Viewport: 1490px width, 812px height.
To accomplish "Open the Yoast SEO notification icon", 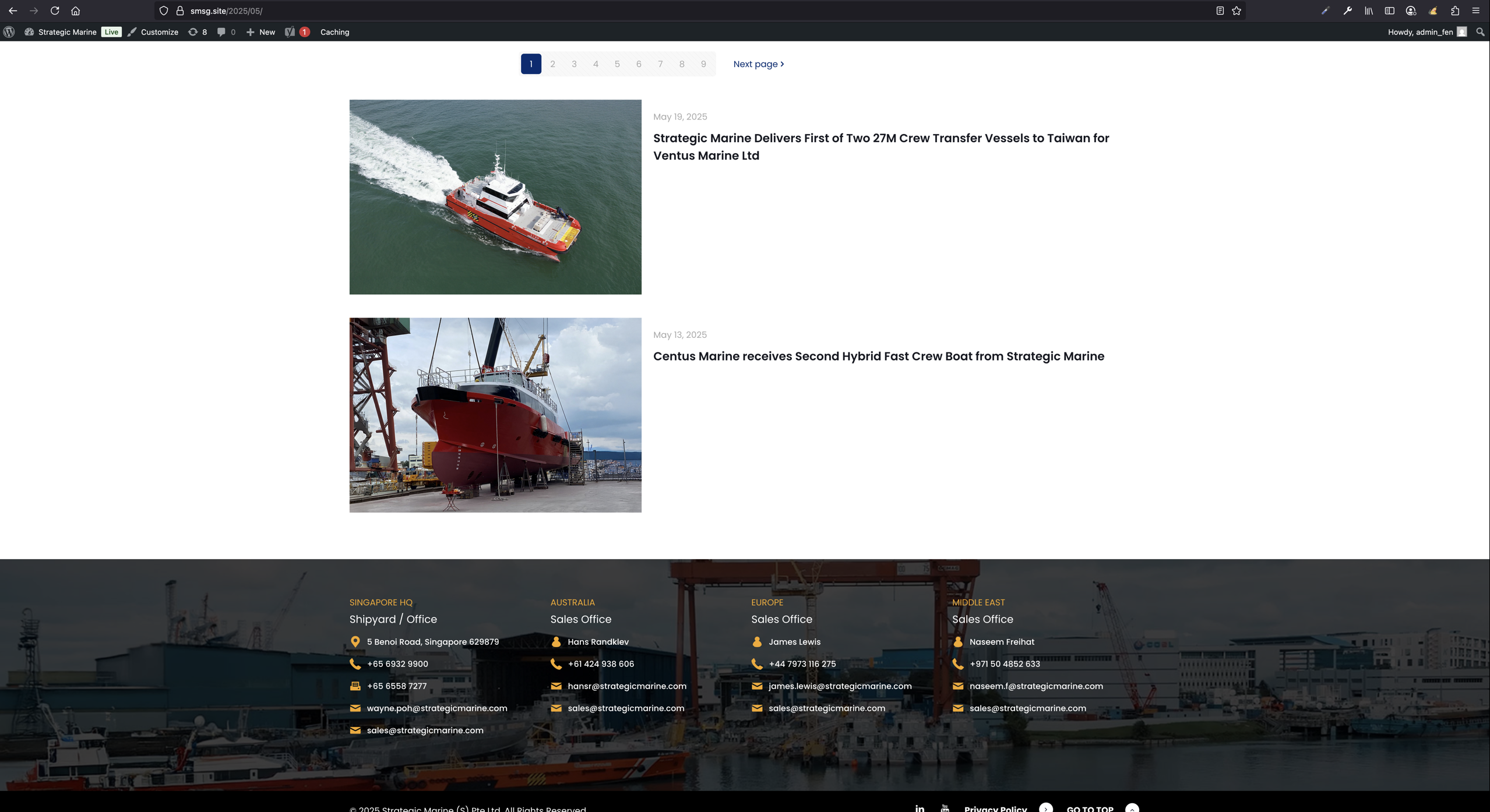I will 297,32.
